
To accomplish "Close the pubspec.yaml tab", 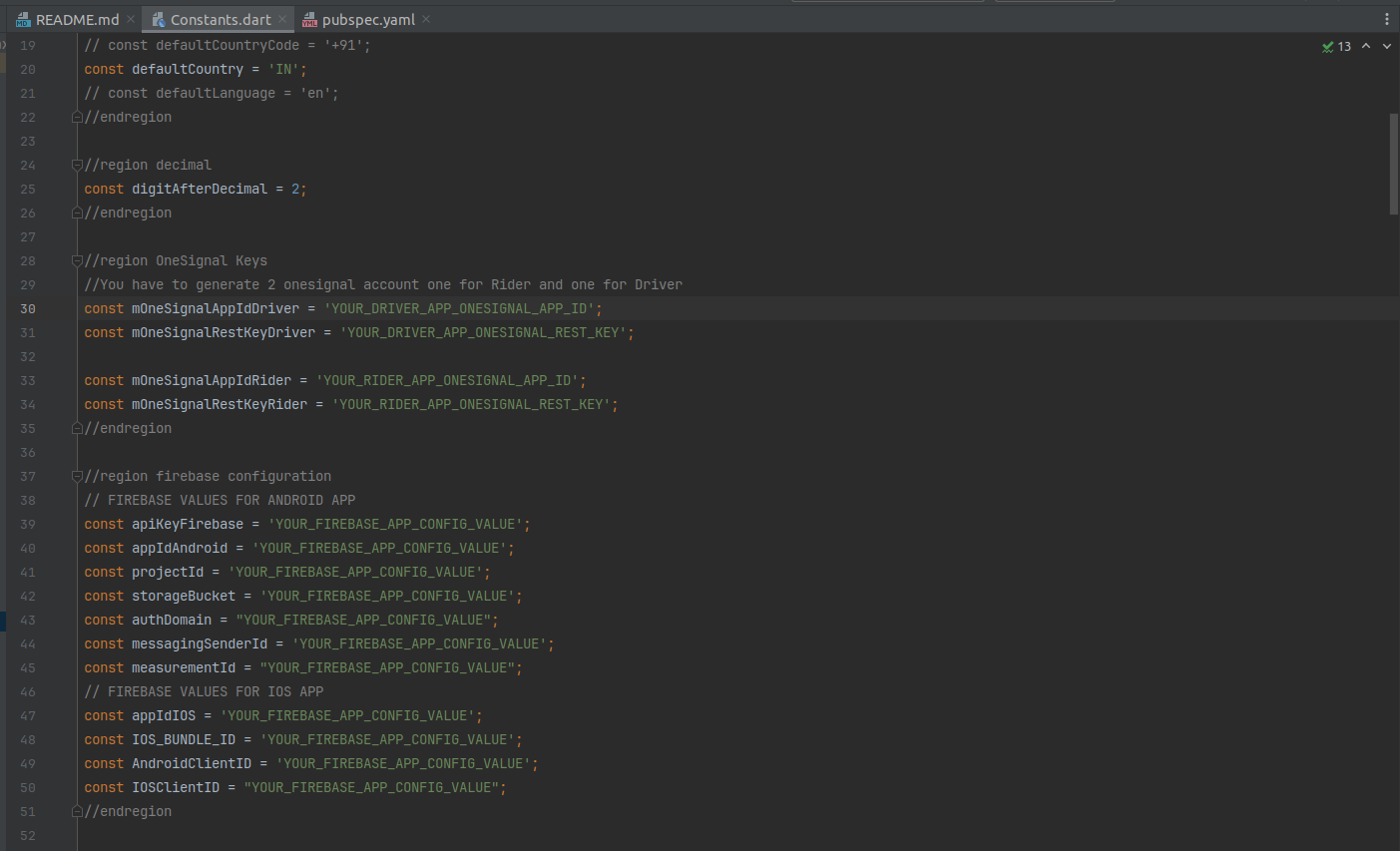I will point(426,20).
